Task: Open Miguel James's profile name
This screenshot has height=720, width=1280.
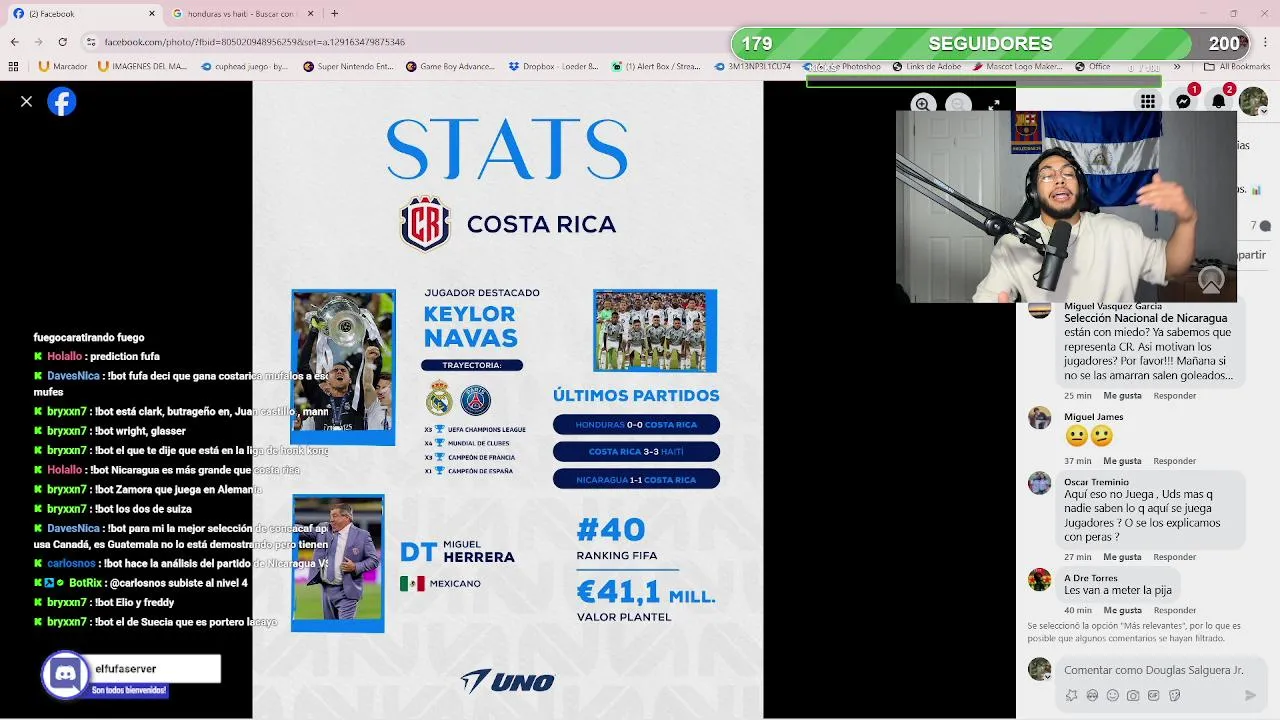Action: point(1093,417)
